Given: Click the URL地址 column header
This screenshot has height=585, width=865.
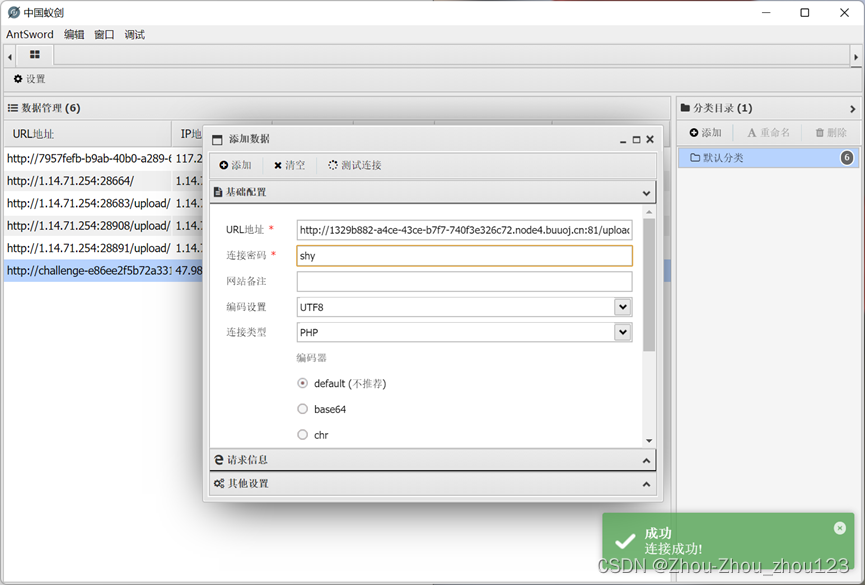Looking at the screenshot, I should point(88,134).
